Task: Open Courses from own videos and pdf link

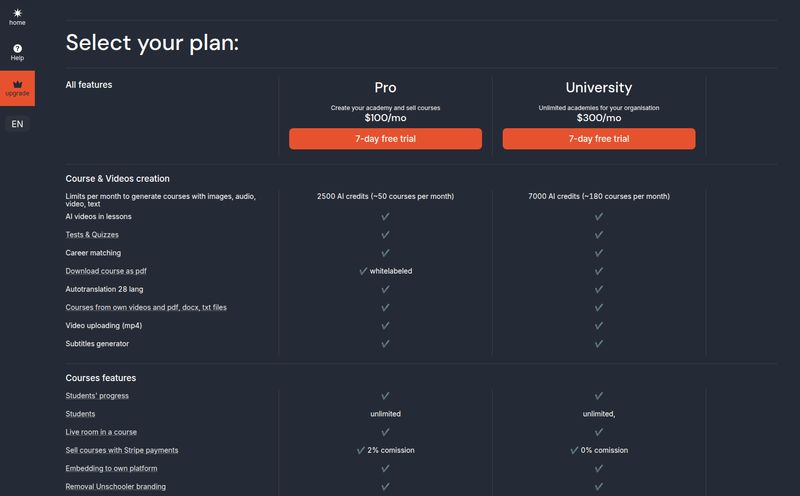Action: click(146, 307)
